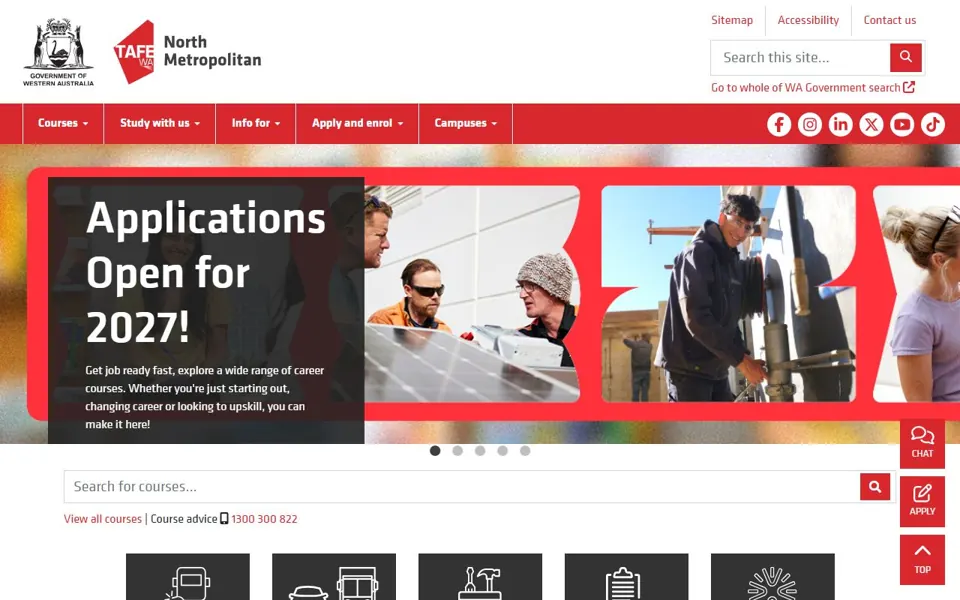Click the course search magnifier button

pyautogui.click(x=875, y=487)
